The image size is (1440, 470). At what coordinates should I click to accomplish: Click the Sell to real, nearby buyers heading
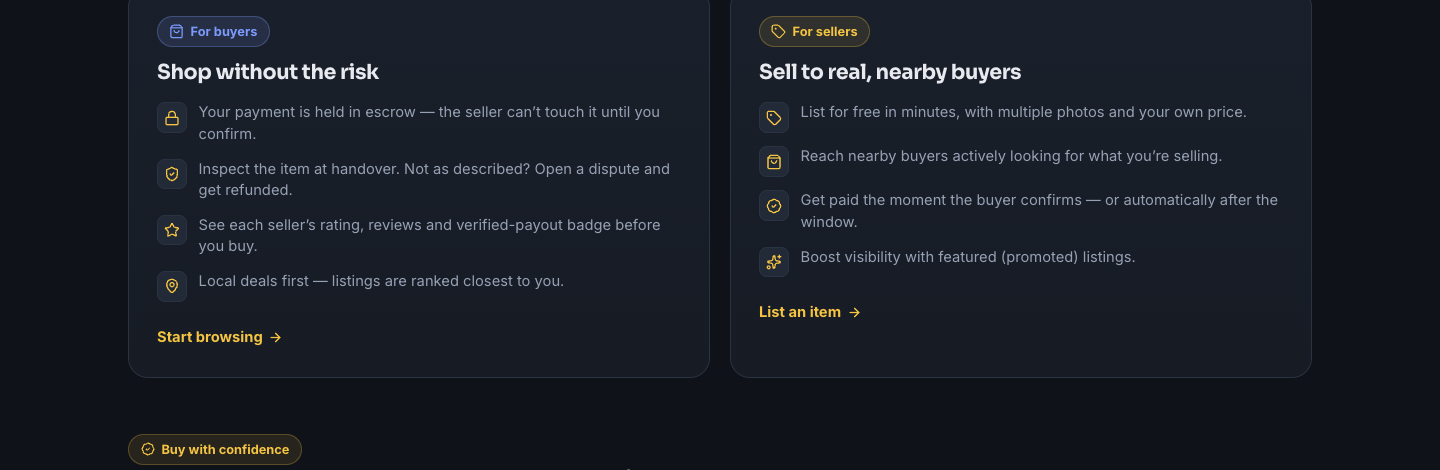click(x=890, y=72)
